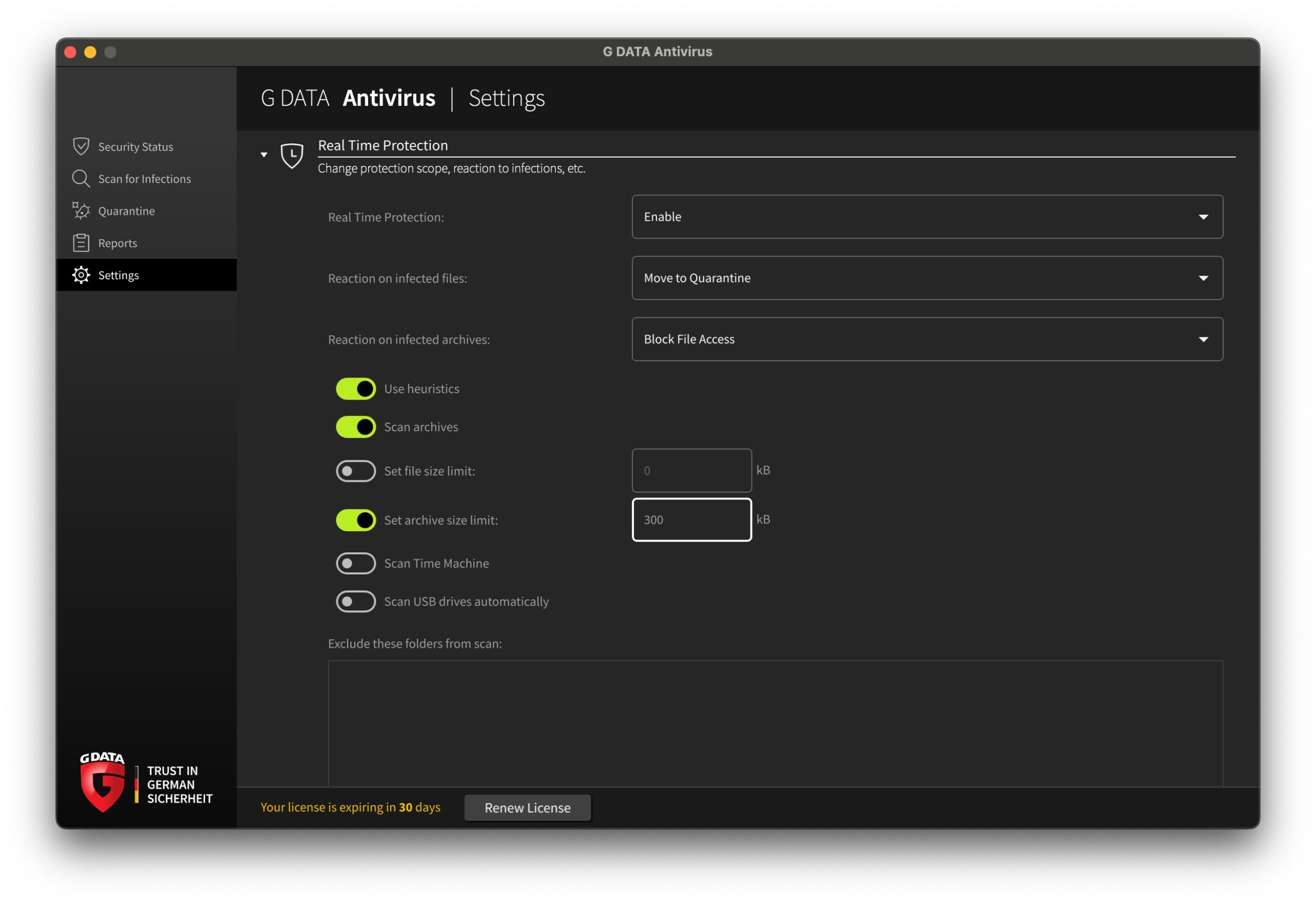This screenshot has height=903, width=1316.
Task: Click the Scan for Infections magnifier icon
Action: click(x=81, y=178)
